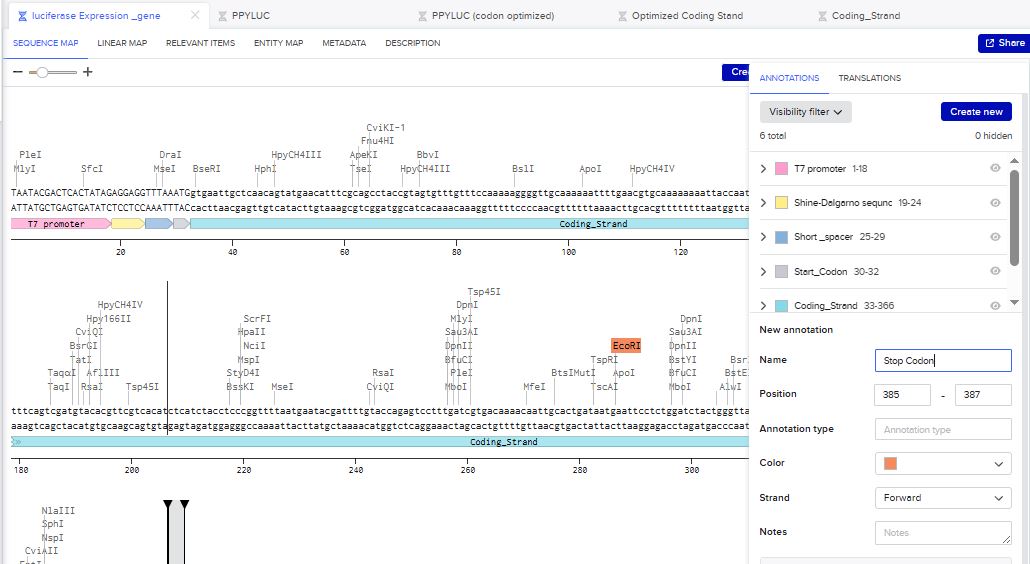This screenshot has height=564, width=1030.
Task: Click the blue short spacer arrow on sequence map
Action: [158, 224]
